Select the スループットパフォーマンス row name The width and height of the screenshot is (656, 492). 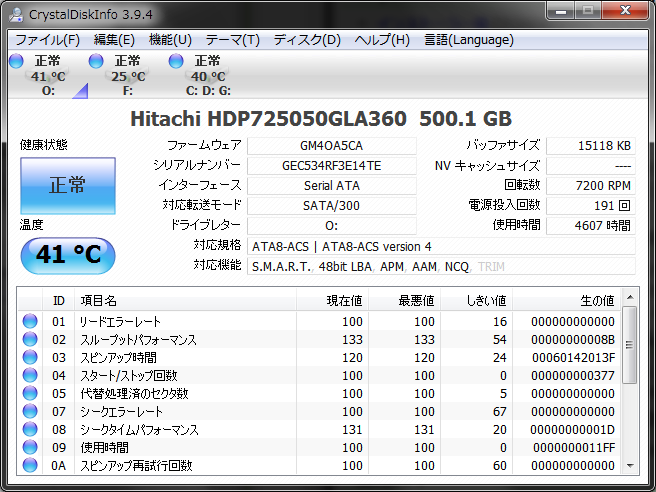138,339
